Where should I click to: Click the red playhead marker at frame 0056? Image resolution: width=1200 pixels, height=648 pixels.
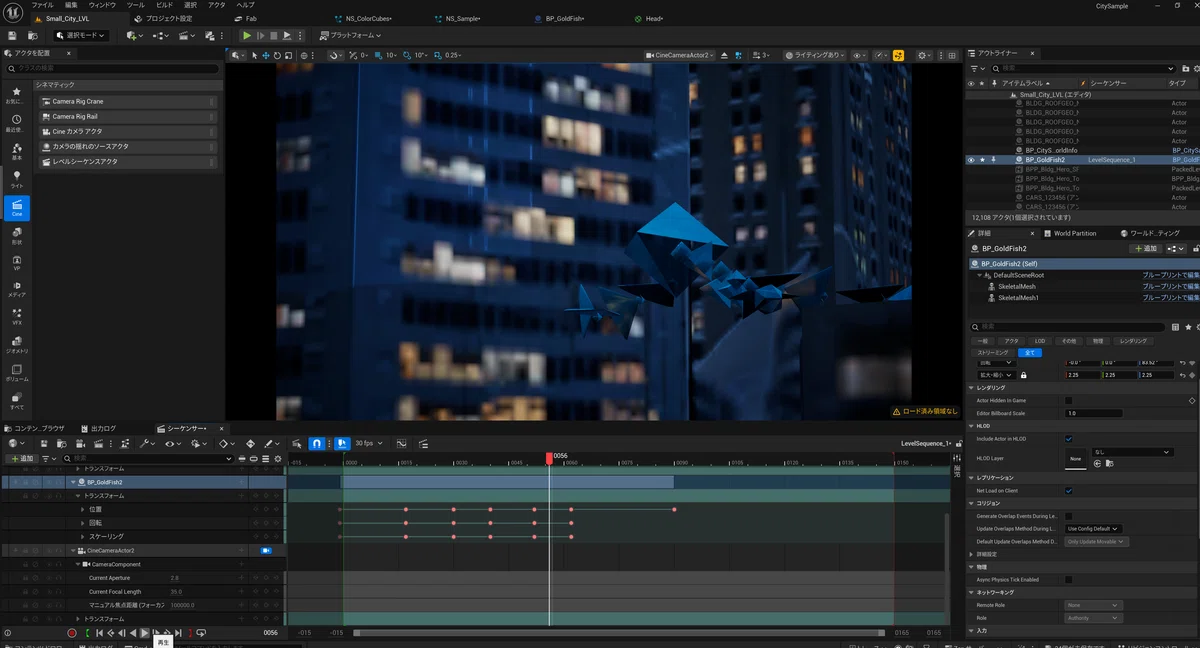coord(549,457)
